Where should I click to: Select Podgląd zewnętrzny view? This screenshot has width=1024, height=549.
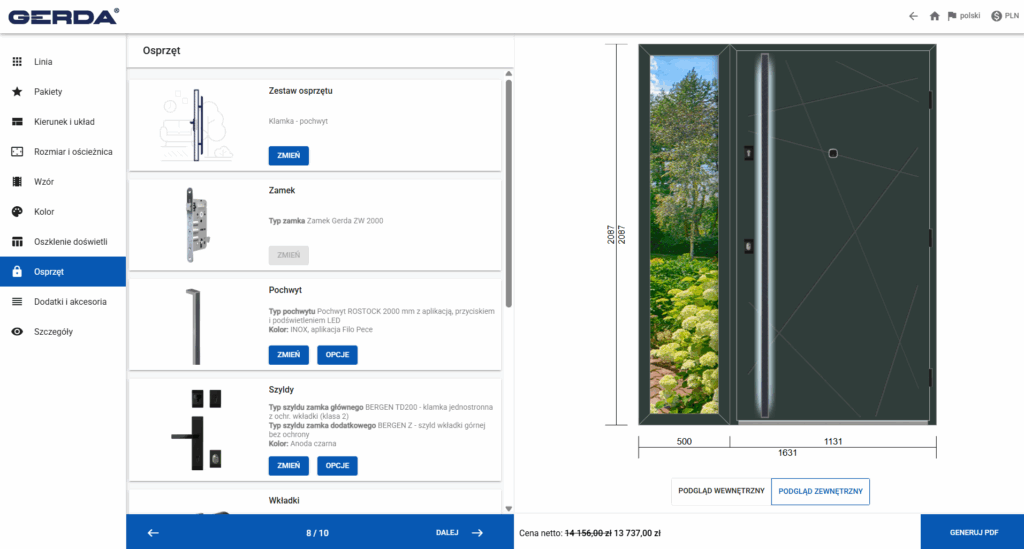tap(820, 491)
